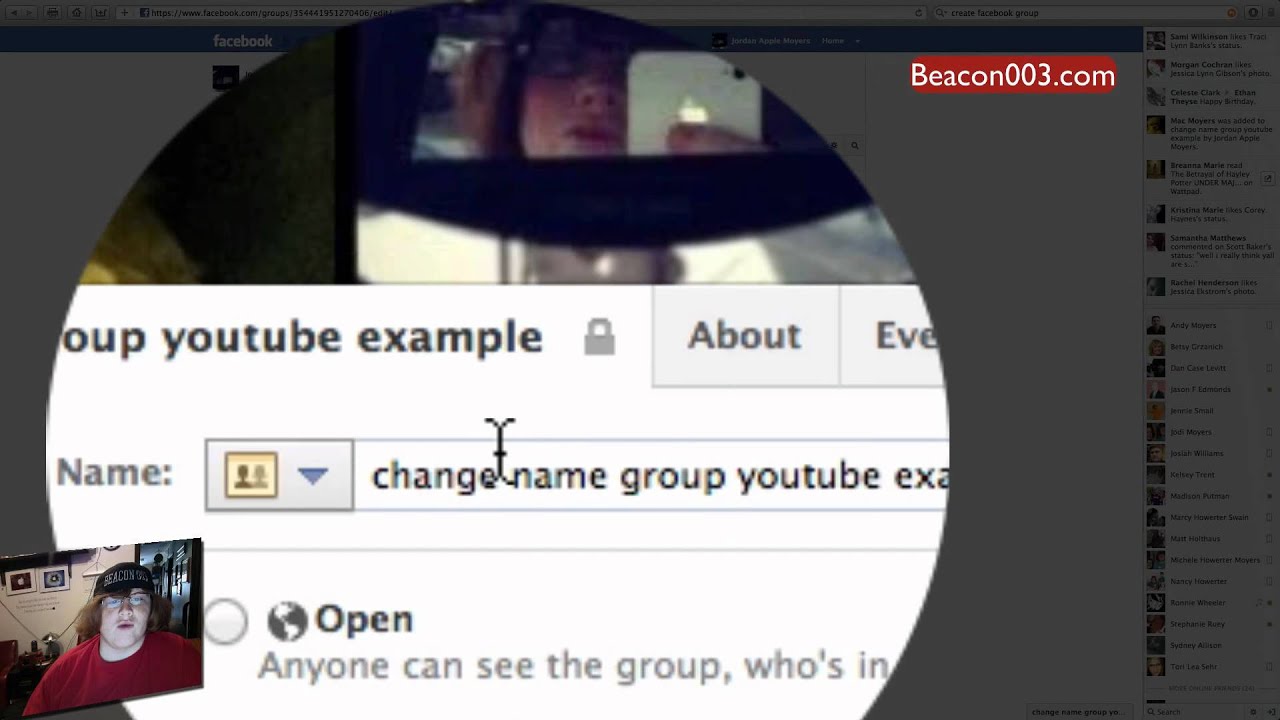
Task: Open chat with Dan Case Levitt
Action: click(1211, 368)
